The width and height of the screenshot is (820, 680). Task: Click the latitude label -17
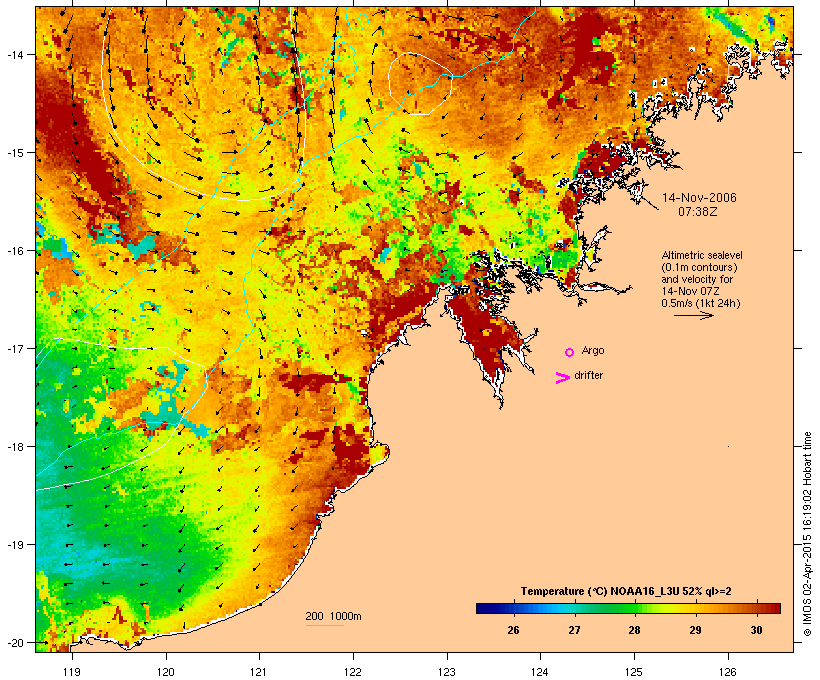14,349
